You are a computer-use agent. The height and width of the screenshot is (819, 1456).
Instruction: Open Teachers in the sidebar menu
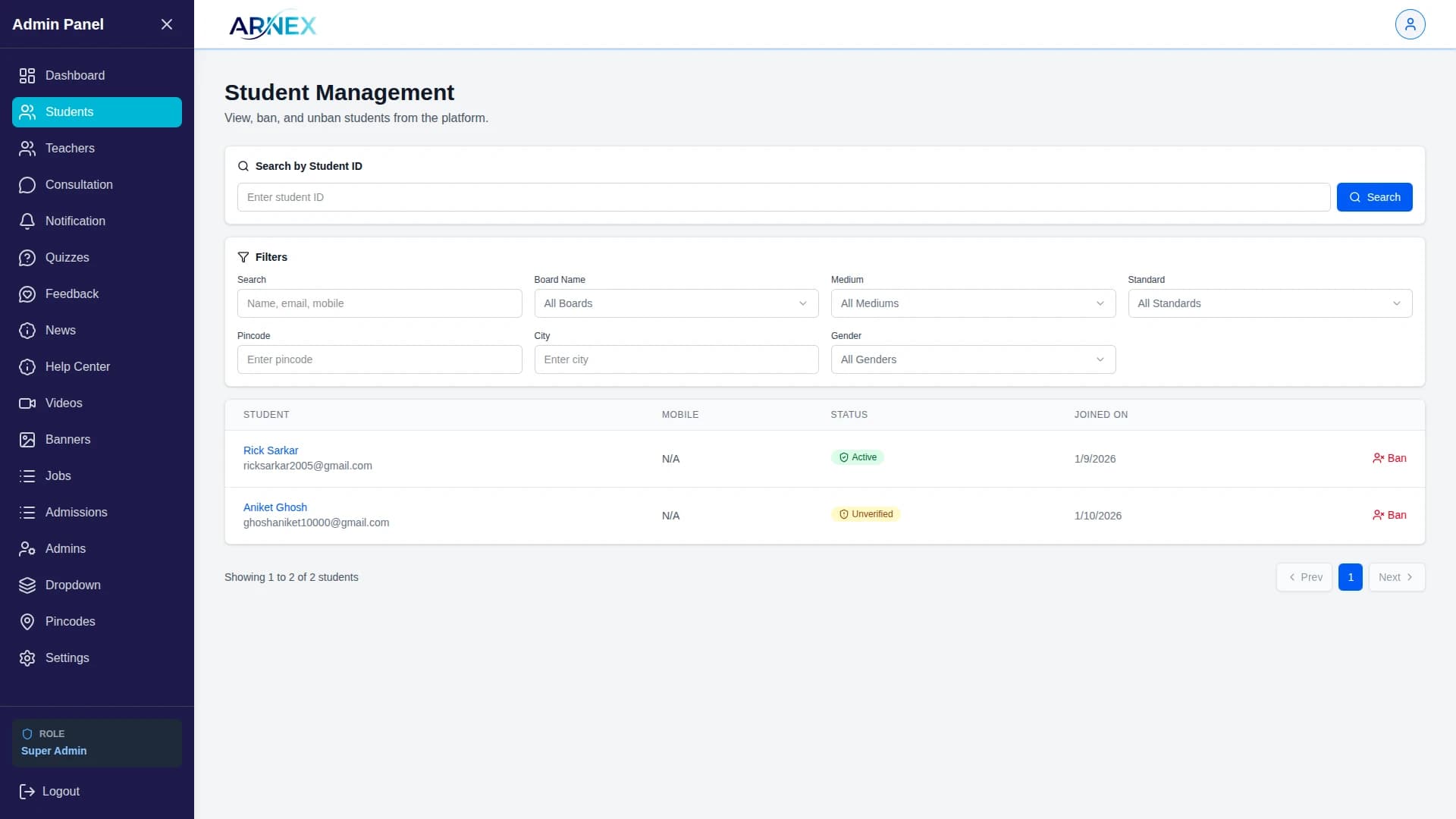pyautogui.click(x=70, y=149)
